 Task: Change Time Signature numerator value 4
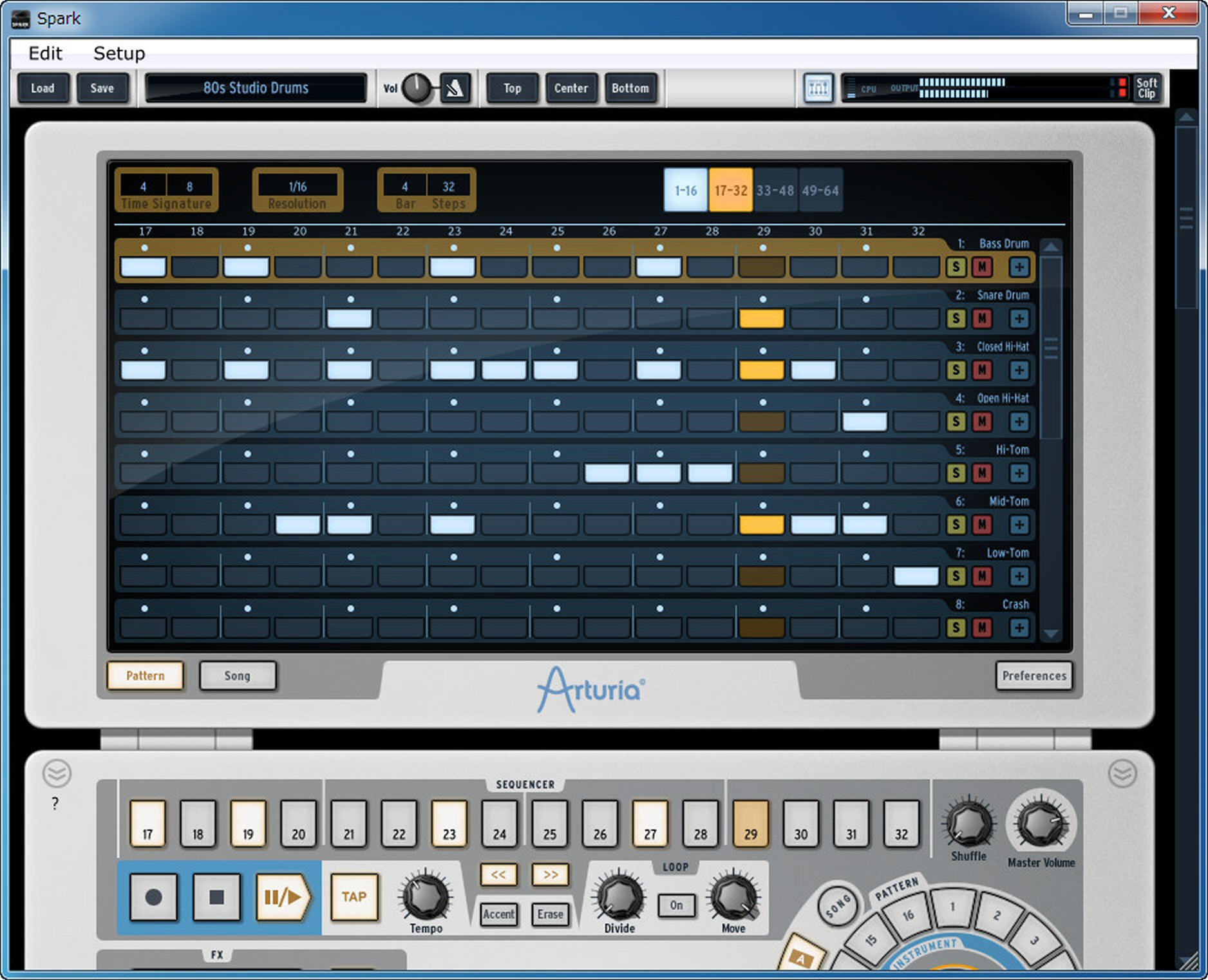(x=143, y=187)
